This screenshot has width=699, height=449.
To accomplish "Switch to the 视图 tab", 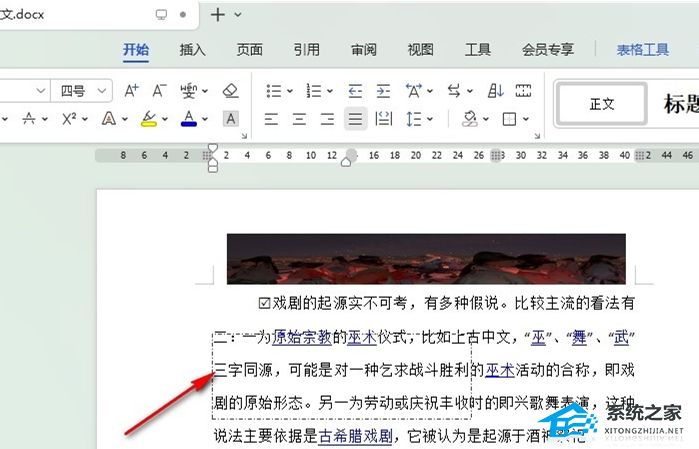I will (420, 49).
